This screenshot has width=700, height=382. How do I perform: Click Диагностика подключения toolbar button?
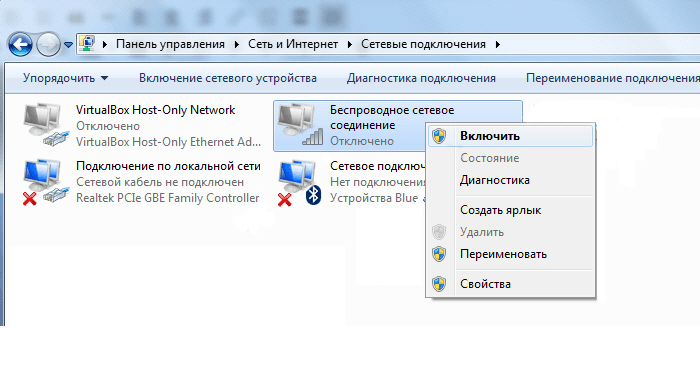click(421, 78)
